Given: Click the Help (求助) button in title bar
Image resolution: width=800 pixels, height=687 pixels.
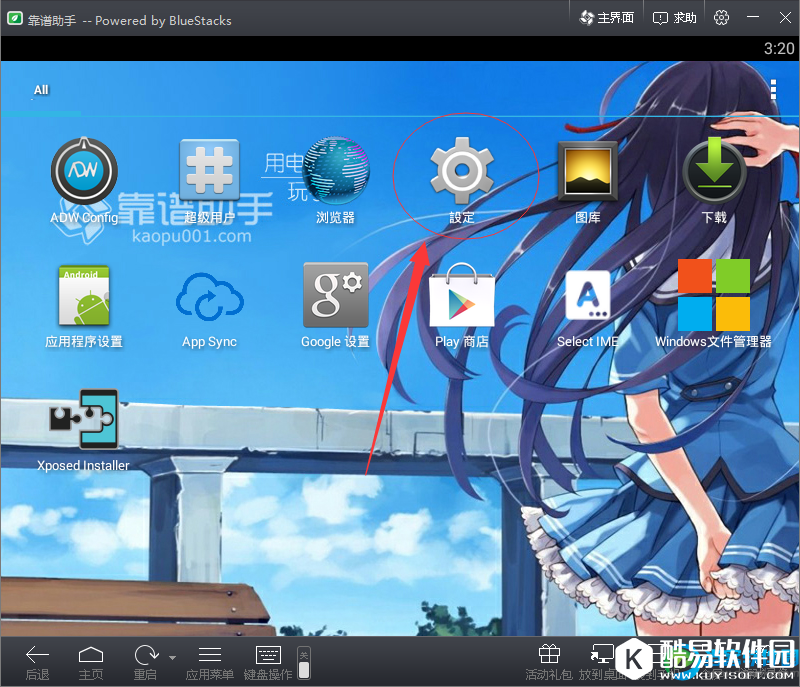Looking at the screenshot, I should point(675,18).
